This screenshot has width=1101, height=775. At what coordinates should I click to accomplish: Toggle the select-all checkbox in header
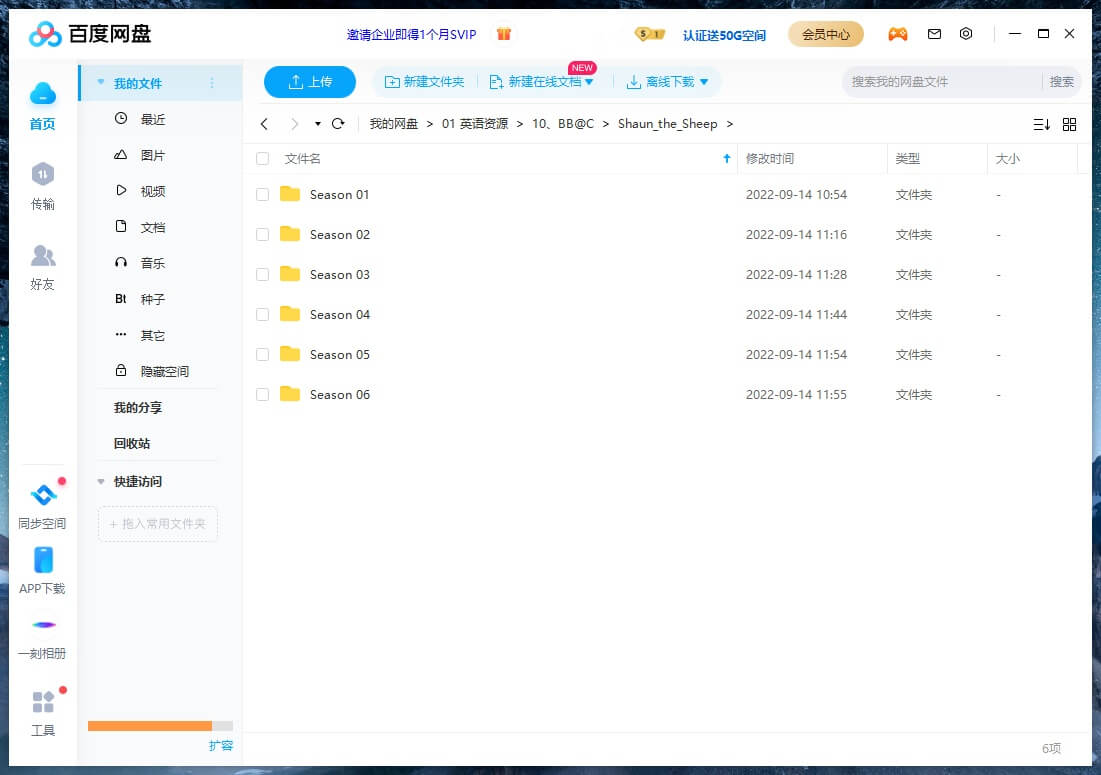tap(263, 159)
